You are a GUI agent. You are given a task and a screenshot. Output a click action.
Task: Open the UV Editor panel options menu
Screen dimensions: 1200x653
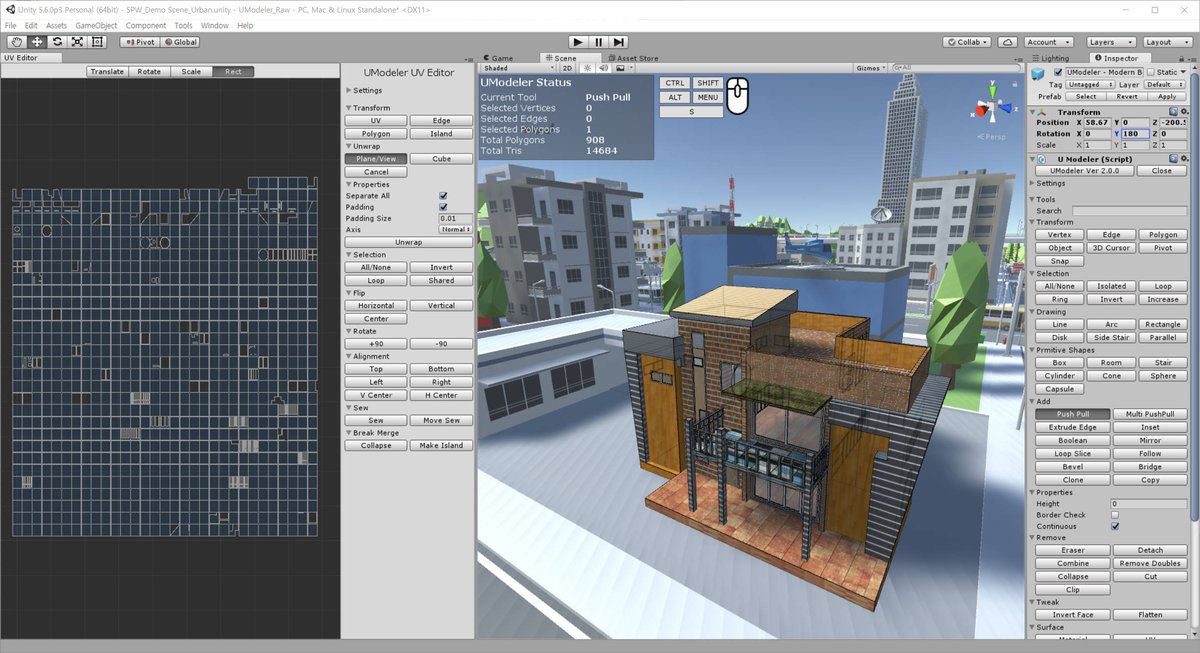(467, 59)
